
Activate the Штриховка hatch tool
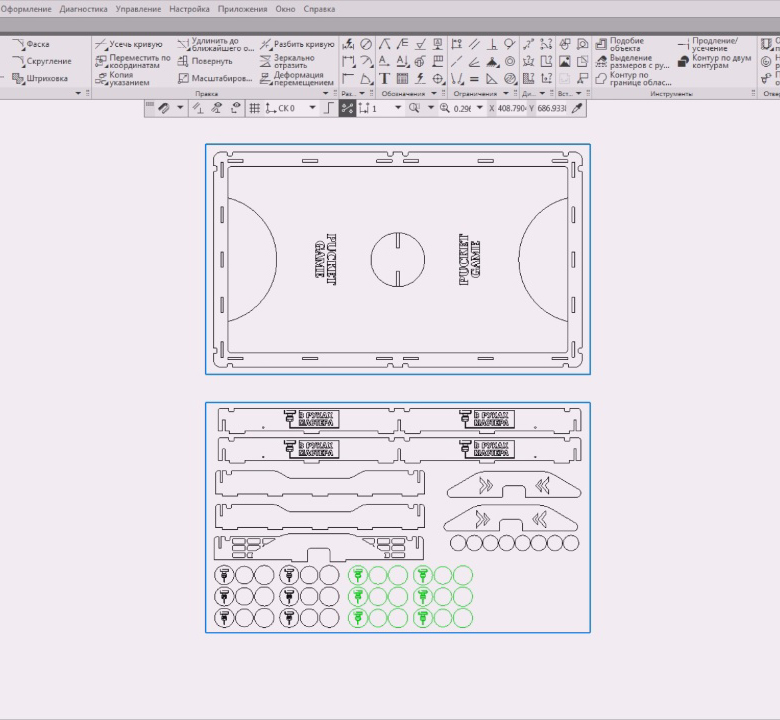click(x=40, y=78)
